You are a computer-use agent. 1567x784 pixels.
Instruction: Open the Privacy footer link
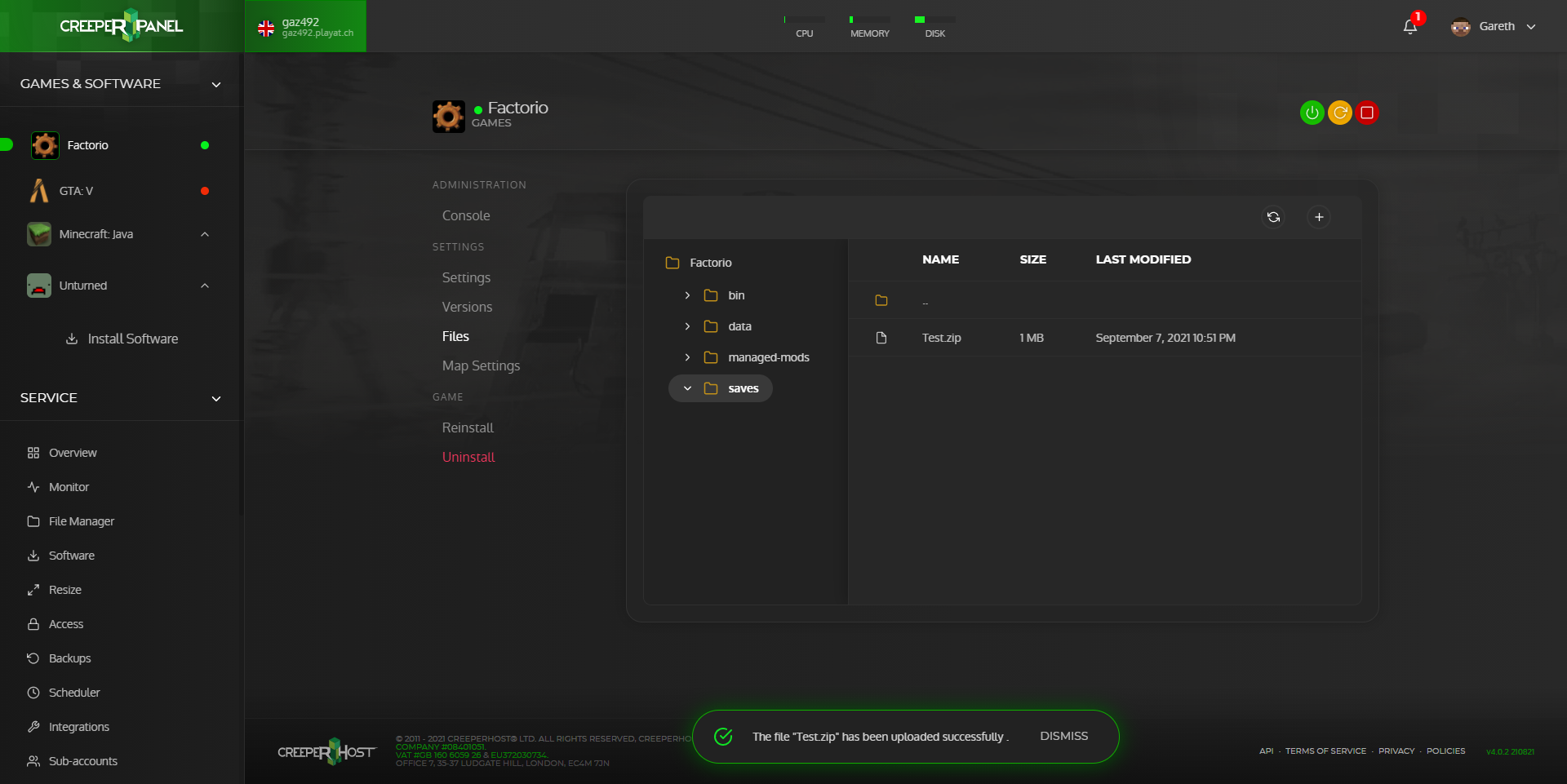point(1396,751)
